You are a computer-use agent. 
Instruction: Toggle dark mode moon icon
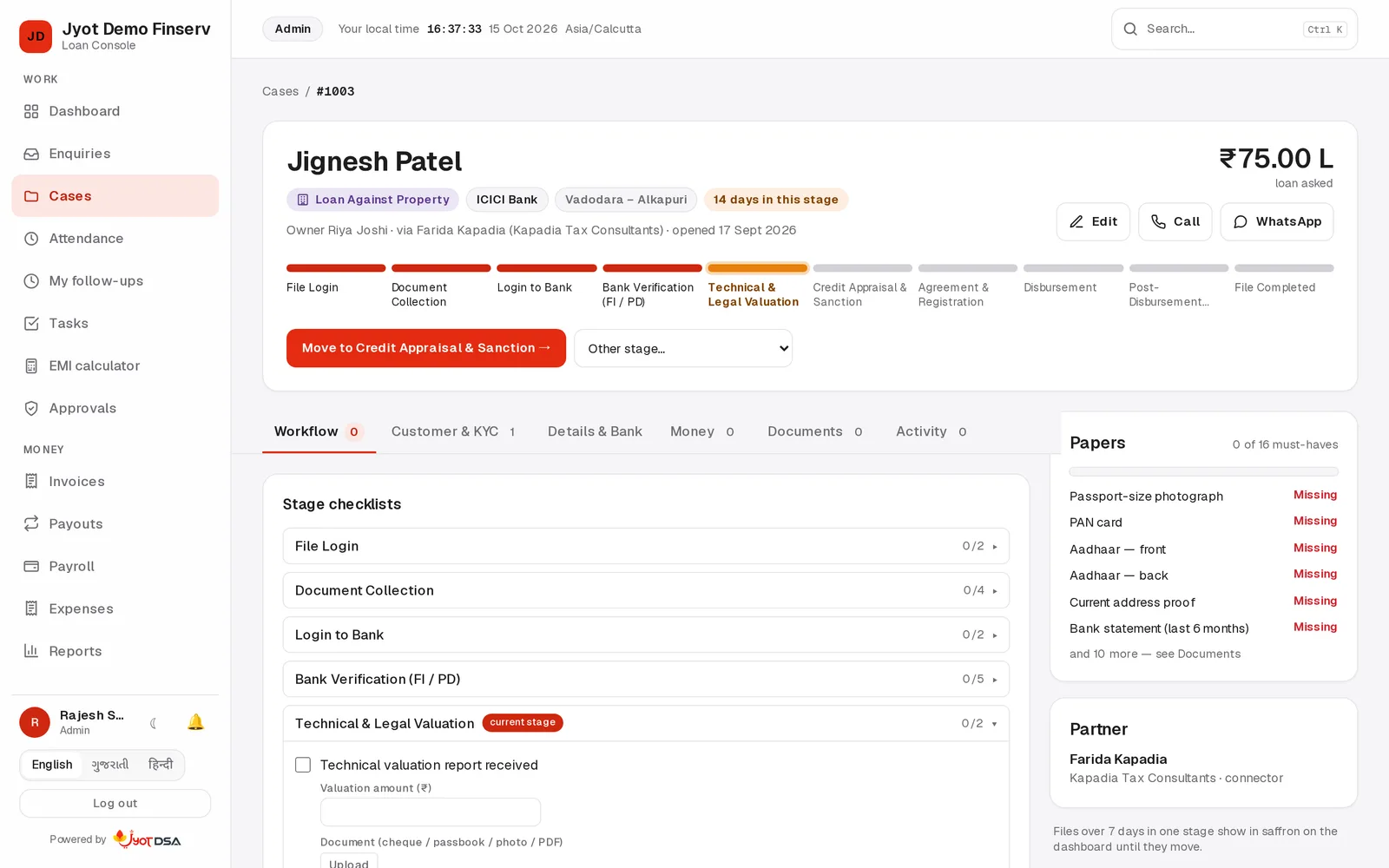coord(155,722)
